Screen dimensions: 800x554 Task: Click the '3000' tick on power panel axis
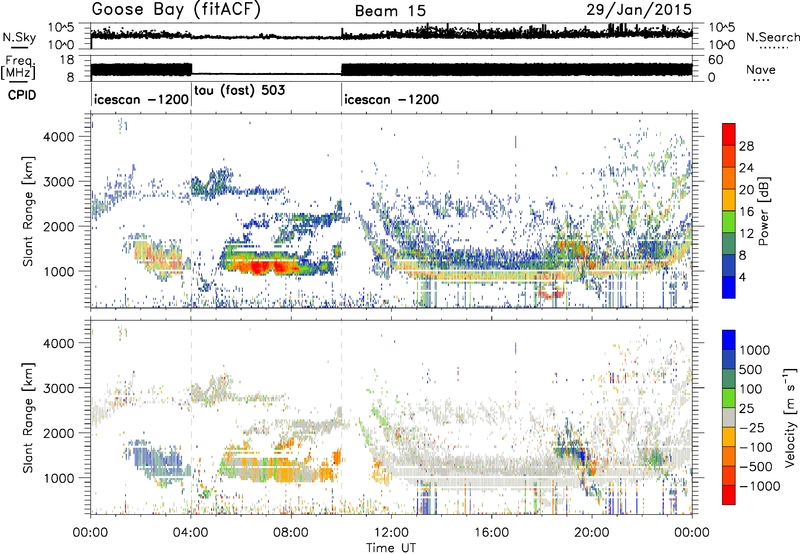[59, 182]
